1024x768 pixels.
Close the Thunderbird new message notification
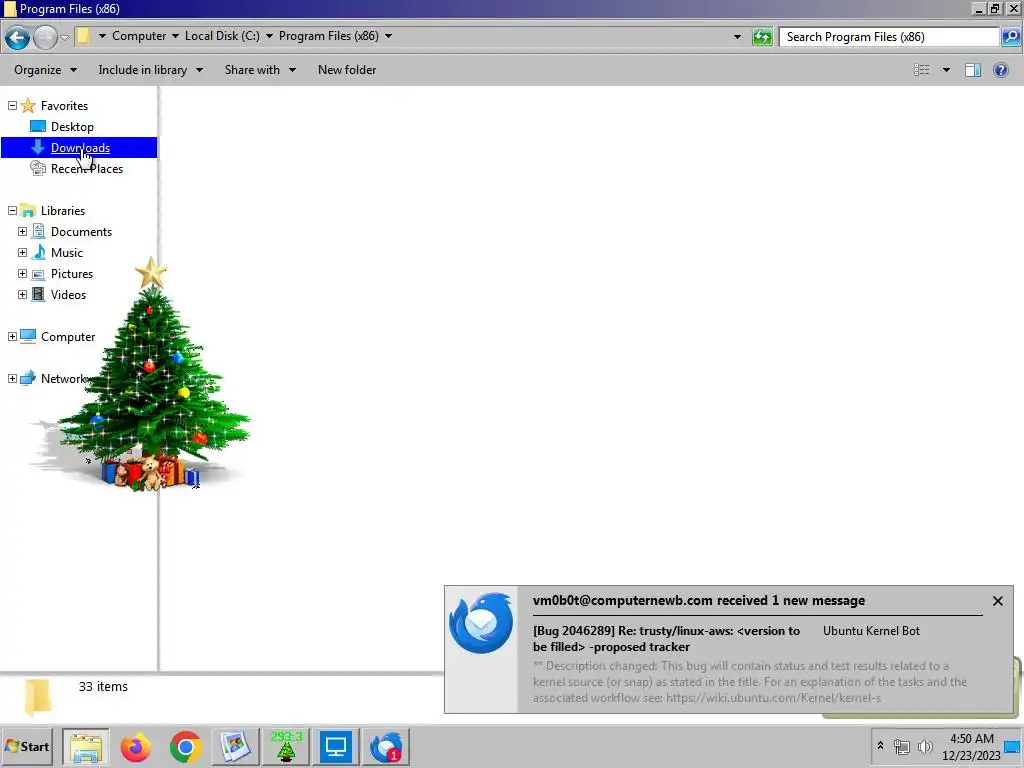tap(997, 601)
